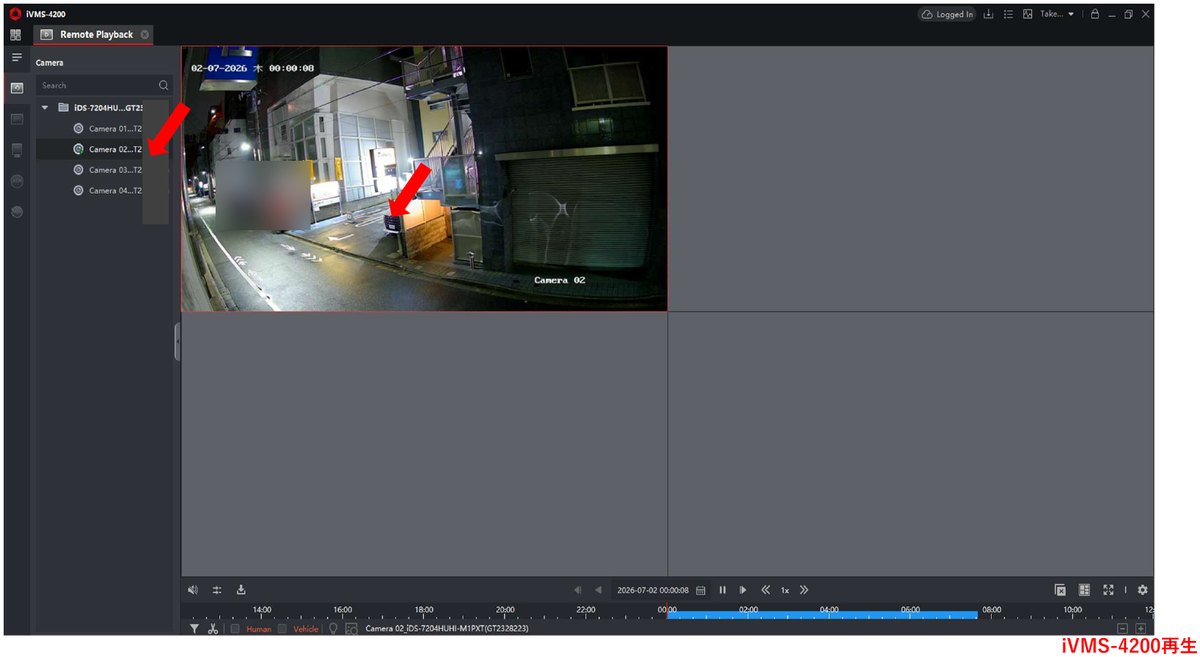Slow down playback speed
This screenshot has height=657, width=1200.
point(765,590)
